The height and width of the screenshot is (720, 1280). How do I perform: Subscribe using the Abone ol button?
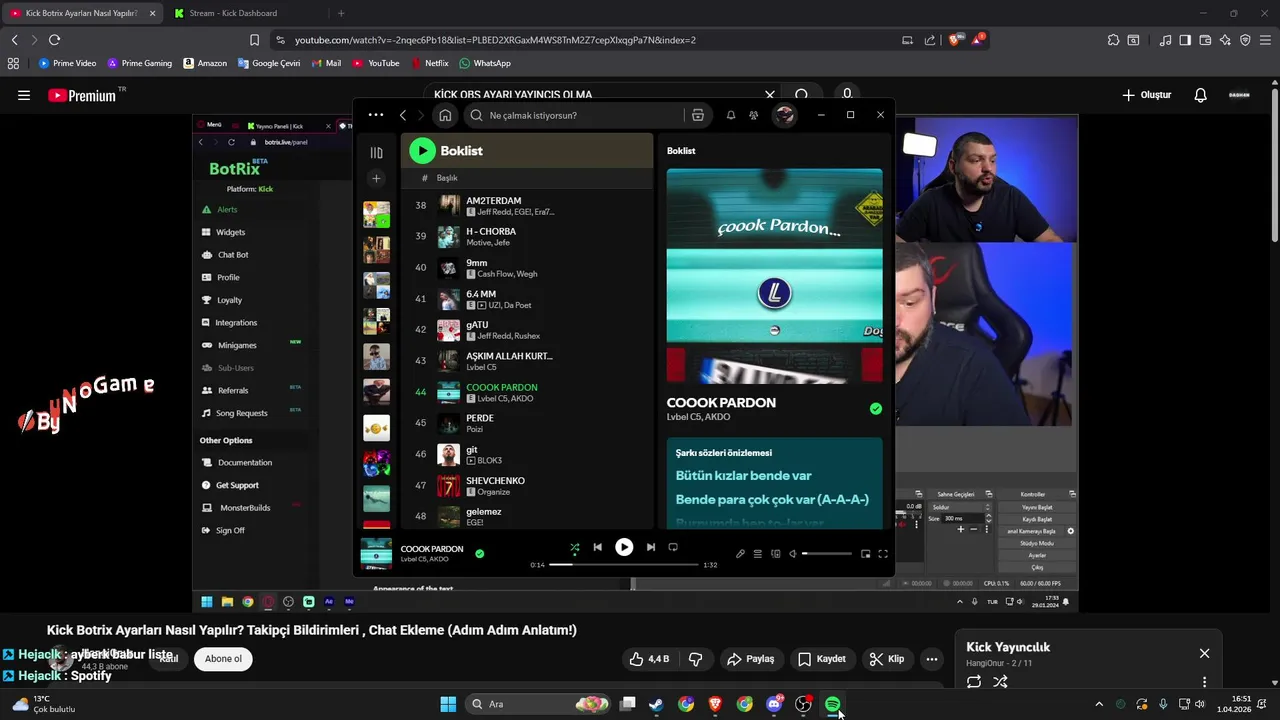point(223,659)
